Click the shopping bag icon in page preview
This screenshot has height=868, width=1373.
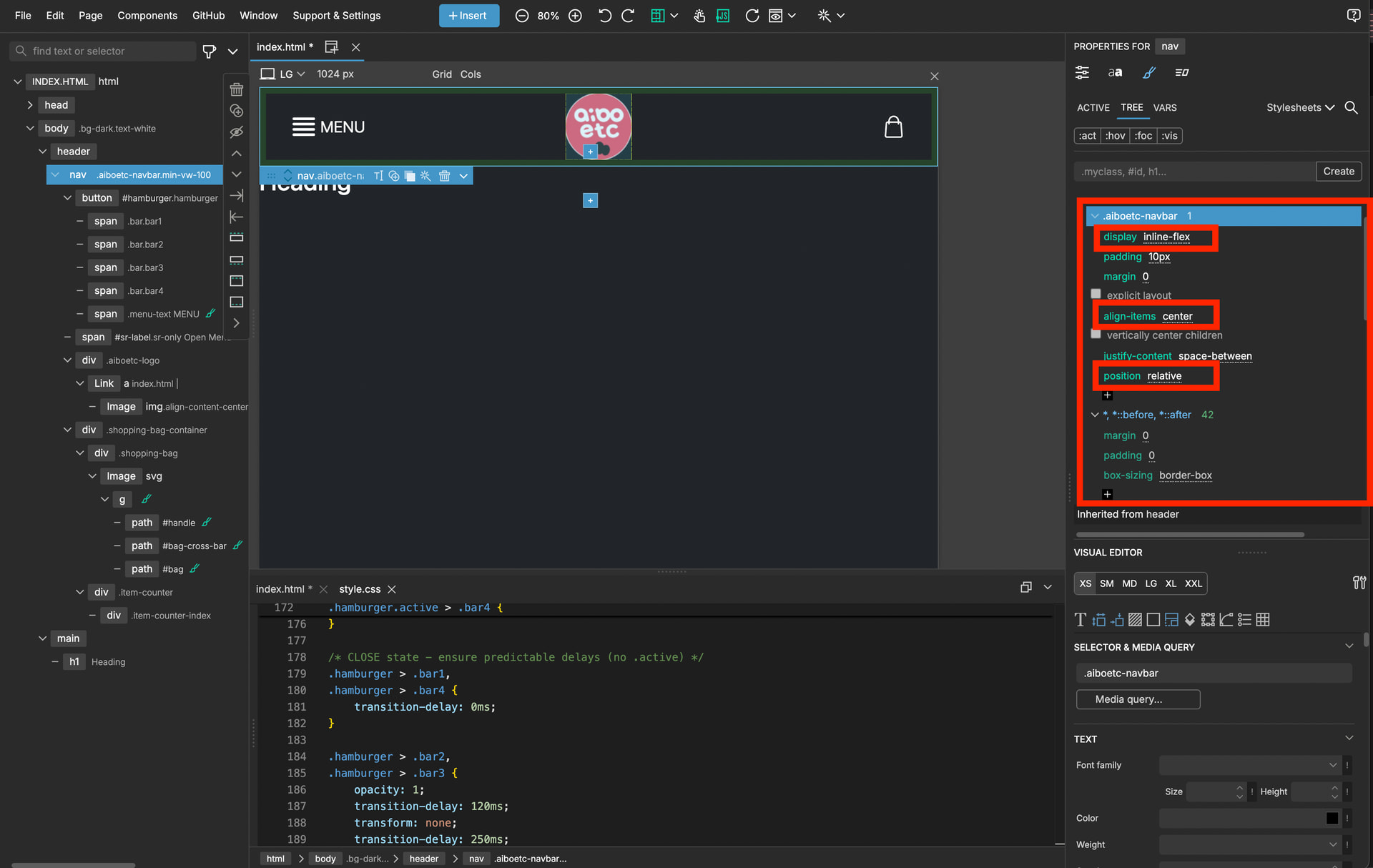893,127
